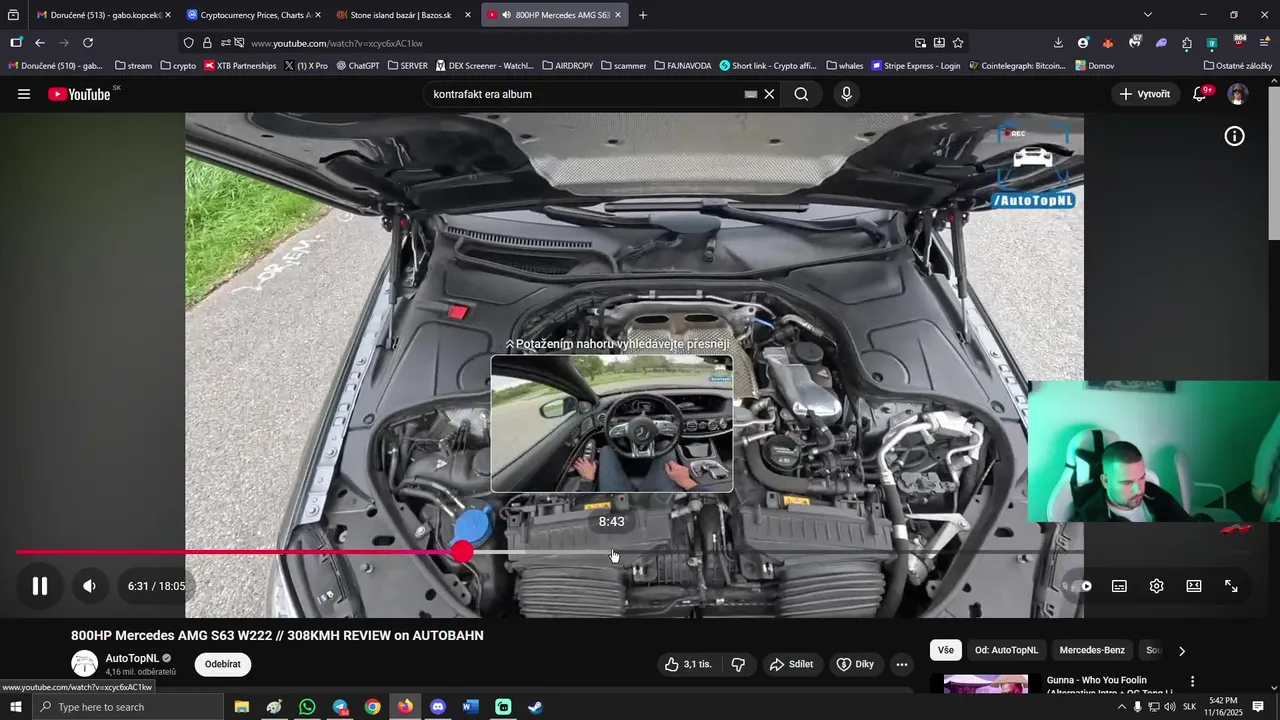Open the YouTube hamburger menu
This screenshot has height=720, width=1280.
24,94
